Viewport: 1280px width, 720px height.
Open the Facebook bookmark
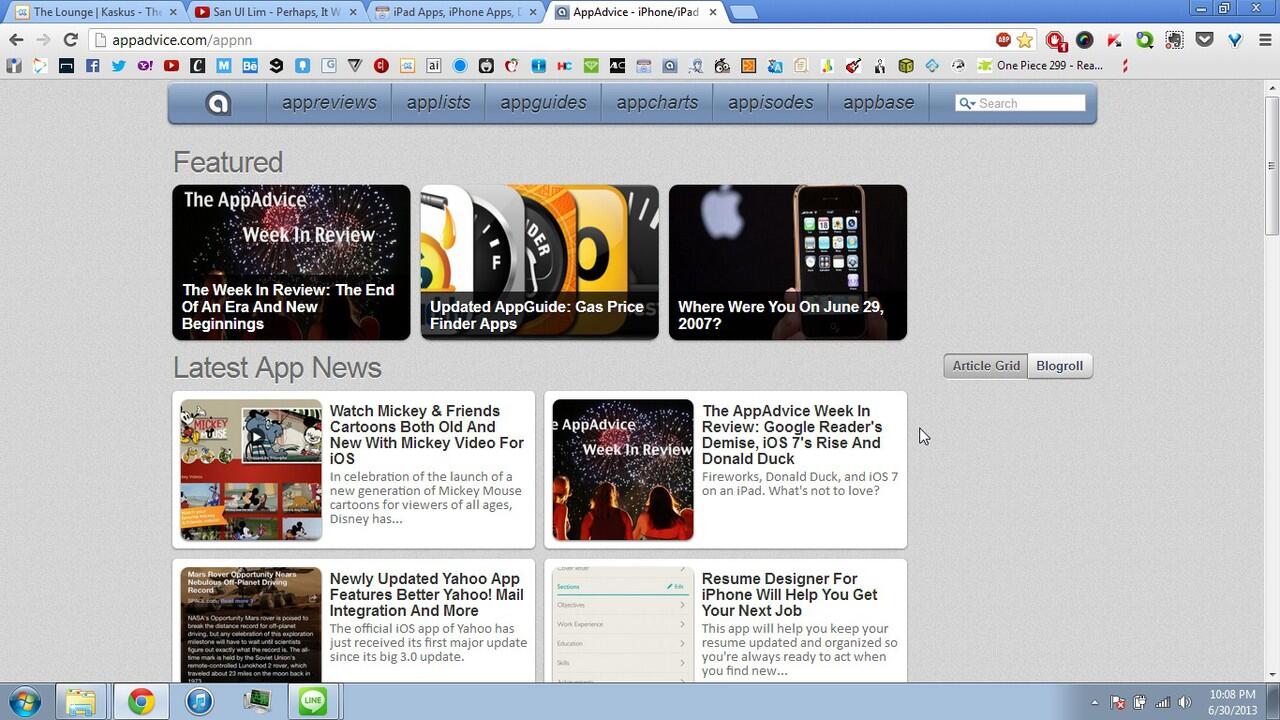[93, 66]
